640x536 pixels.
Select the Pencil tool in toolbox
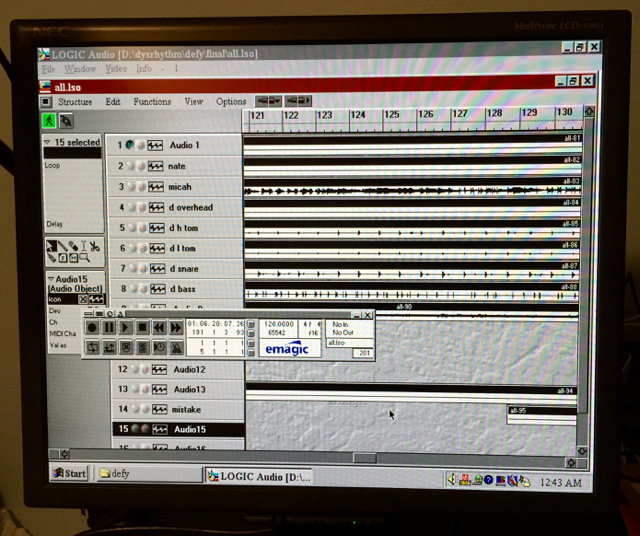point(62,246)
